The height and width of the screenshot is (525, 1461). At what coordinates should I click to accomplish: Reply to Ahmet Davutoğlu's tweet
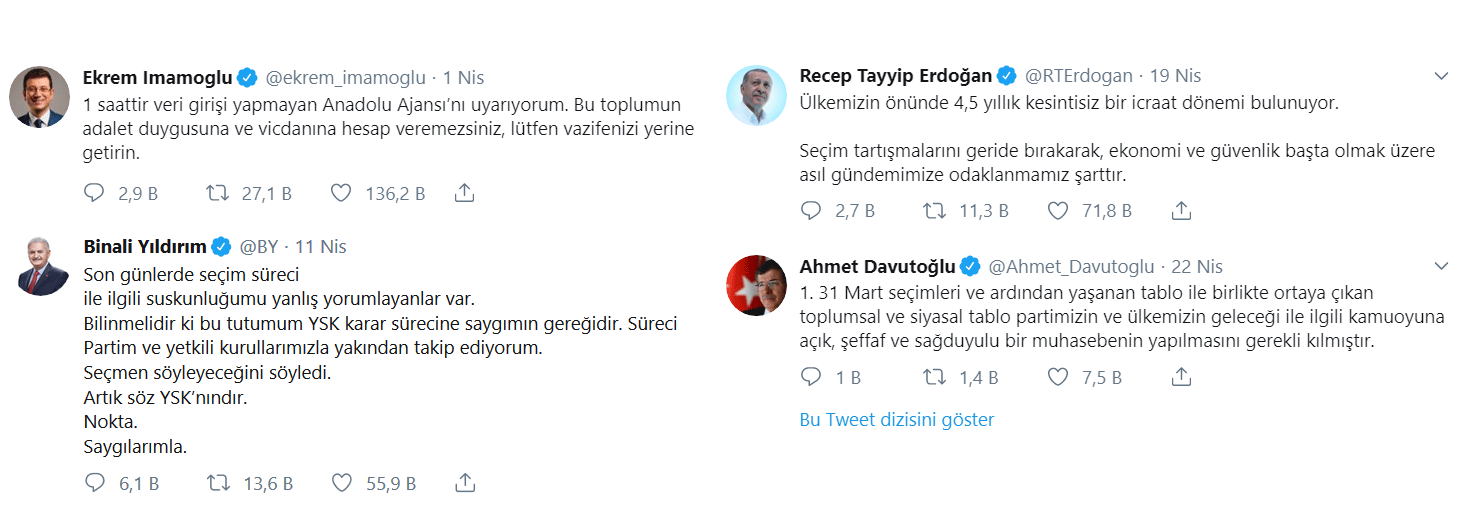click(x=811, y=377)
